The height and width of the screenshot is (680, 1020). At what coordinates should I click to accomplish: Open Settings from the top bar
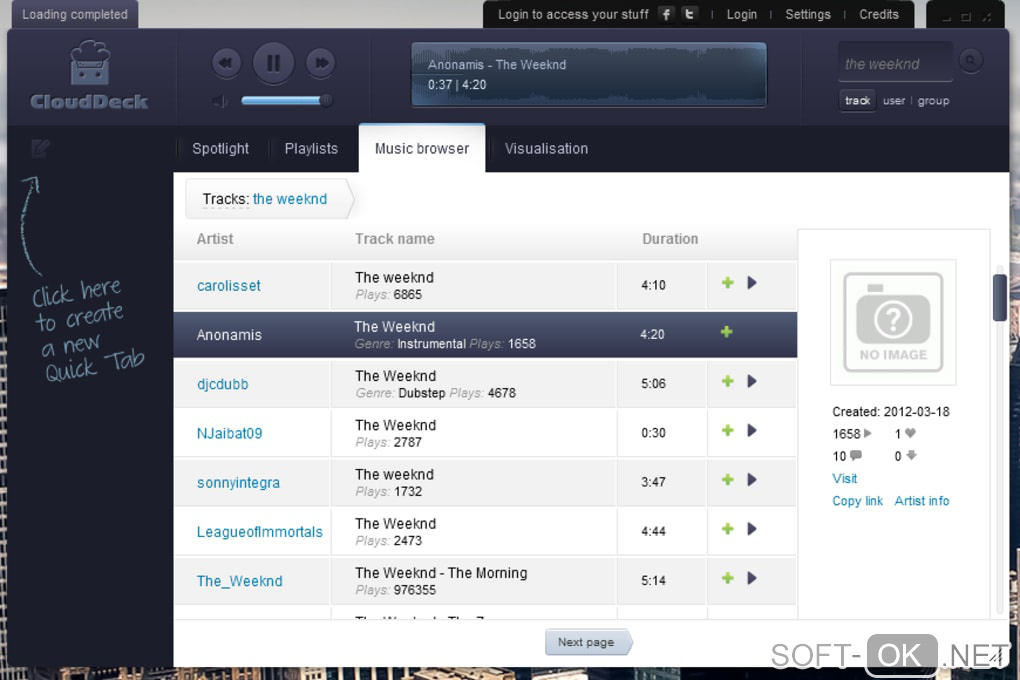click(807, 14)
